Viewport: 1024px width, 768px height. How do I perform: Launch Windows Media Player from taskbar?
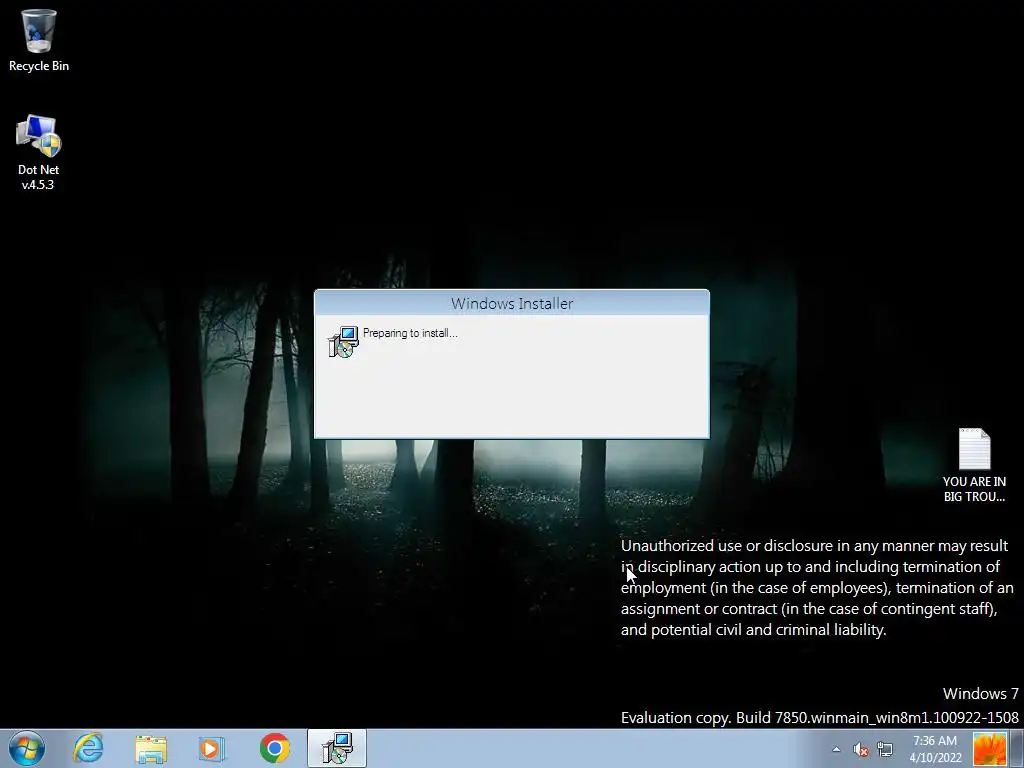211,748
